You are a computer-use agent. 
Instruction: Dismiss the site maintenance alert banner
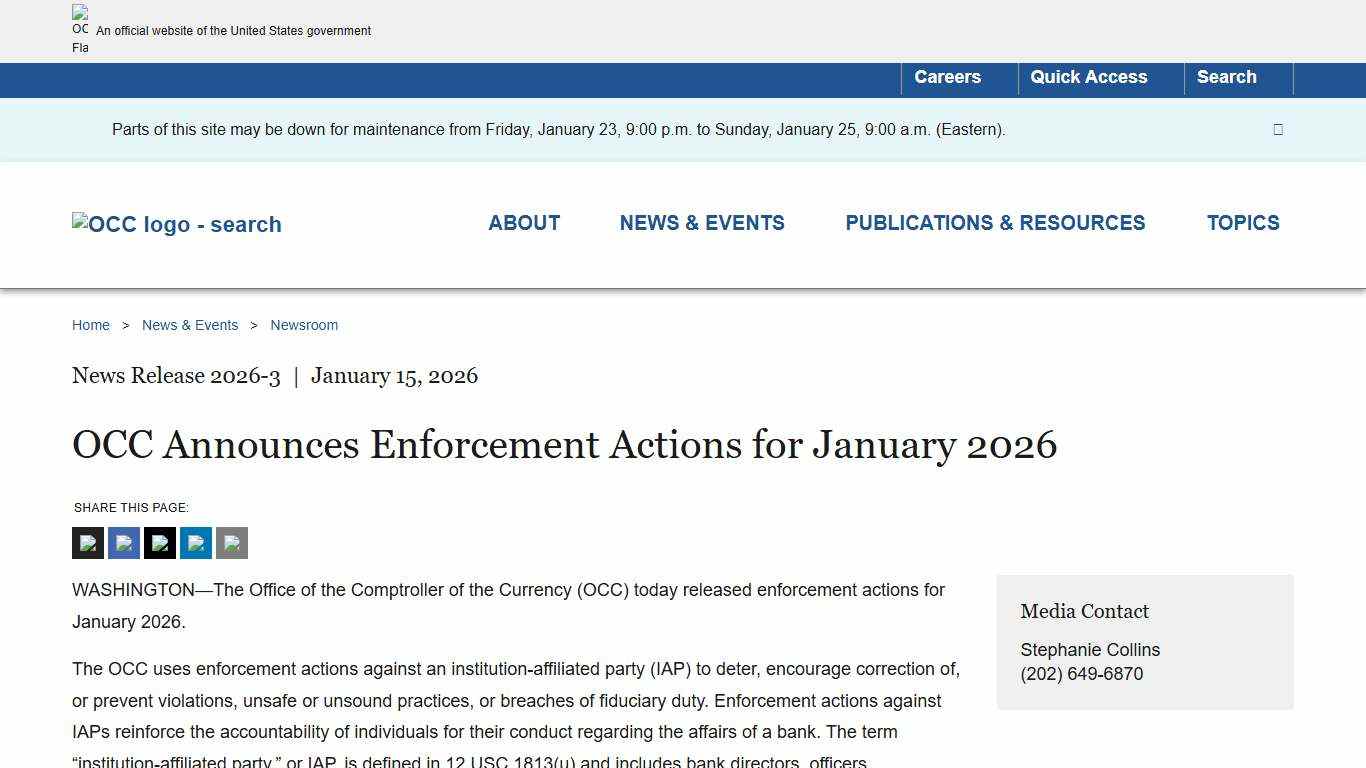point(1277,129)
